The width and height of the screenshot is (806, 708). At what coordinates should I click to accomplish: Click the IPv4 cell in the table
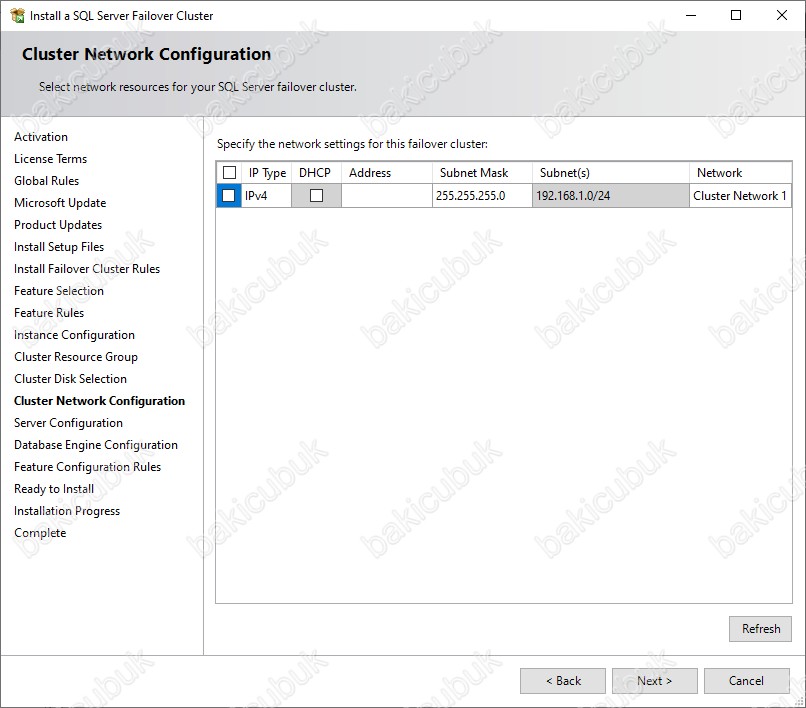pos(266,195)
